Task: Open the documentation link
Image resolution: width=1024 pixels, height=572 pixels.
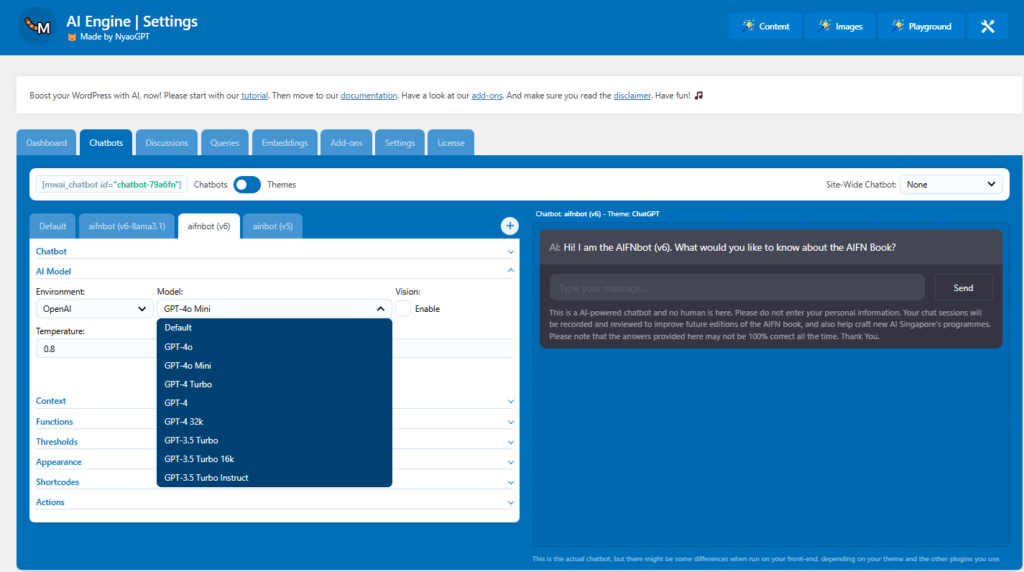Action: pos(369,96)
